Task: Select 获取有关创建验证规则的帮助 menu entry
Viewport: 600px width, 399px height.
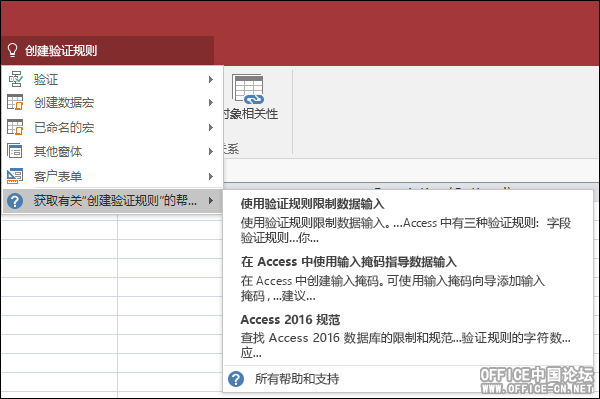Action: click(x=112, y=201)
